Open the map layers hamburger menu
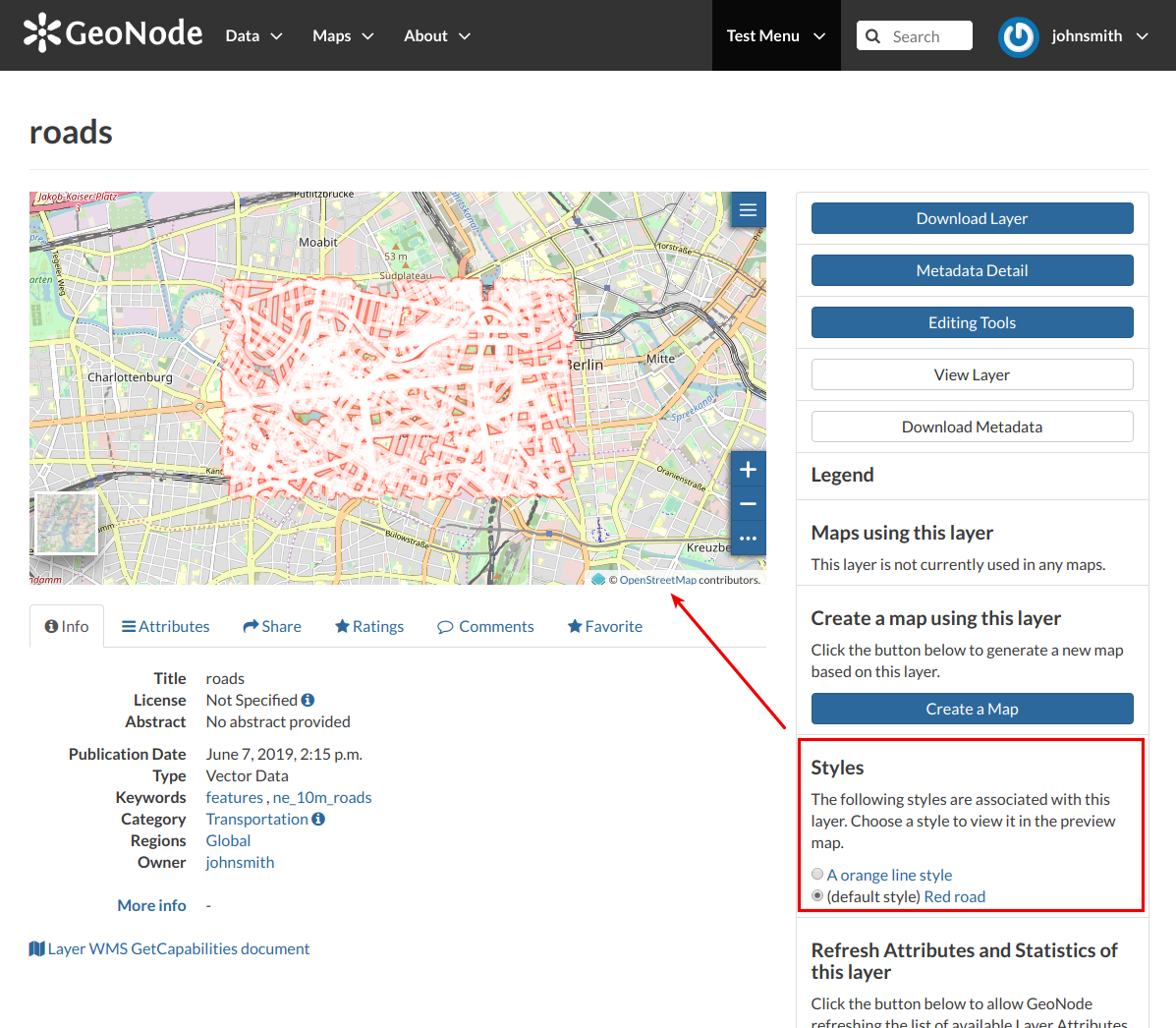Image resolution: width=1176 pixels, height=1028 pixels. coord(748,210)
